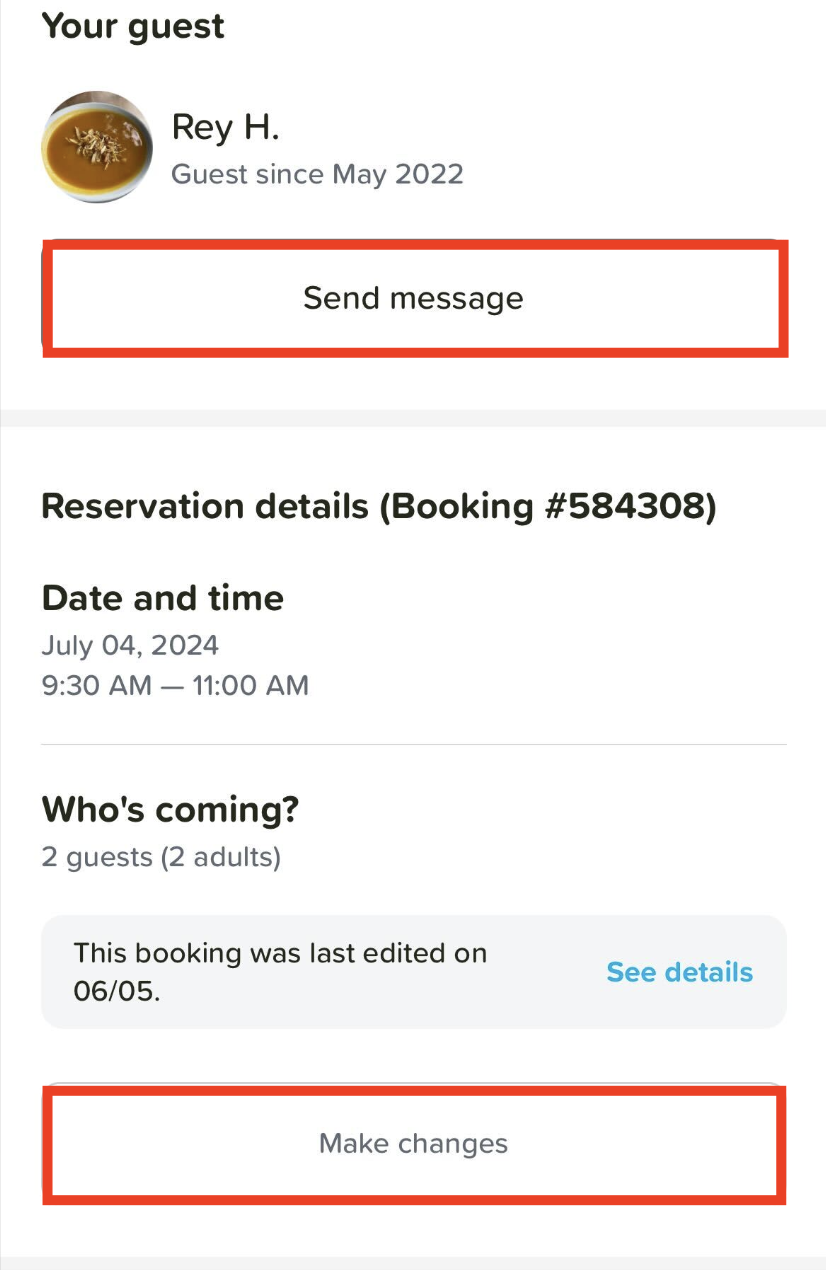This screenshot has width=826, height=1270.
Task: Click the 'Who's coming?' heading
Action: click(170, 809)
